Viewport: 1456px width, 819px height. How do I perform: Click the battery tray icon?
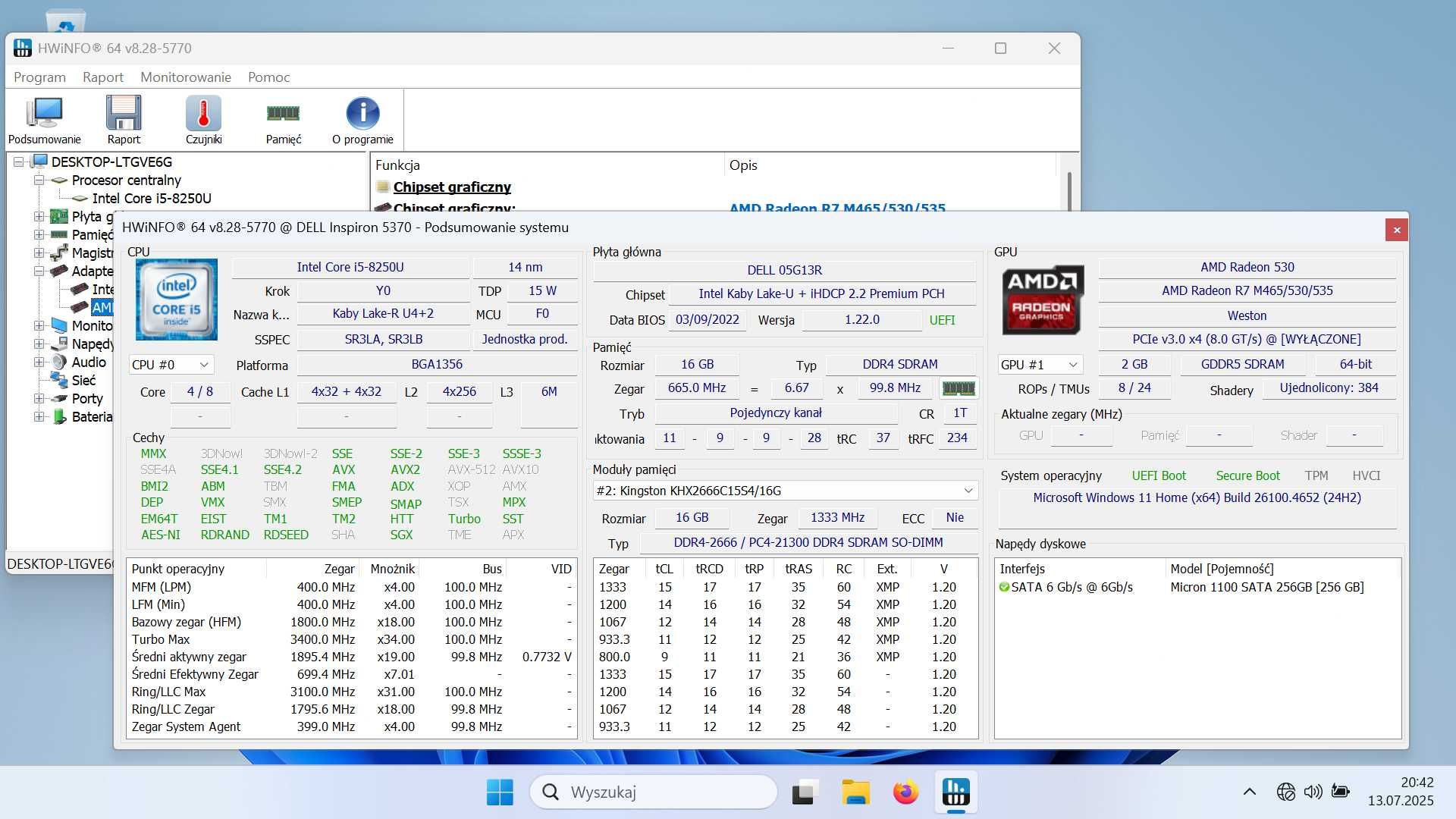(1340, 792)
